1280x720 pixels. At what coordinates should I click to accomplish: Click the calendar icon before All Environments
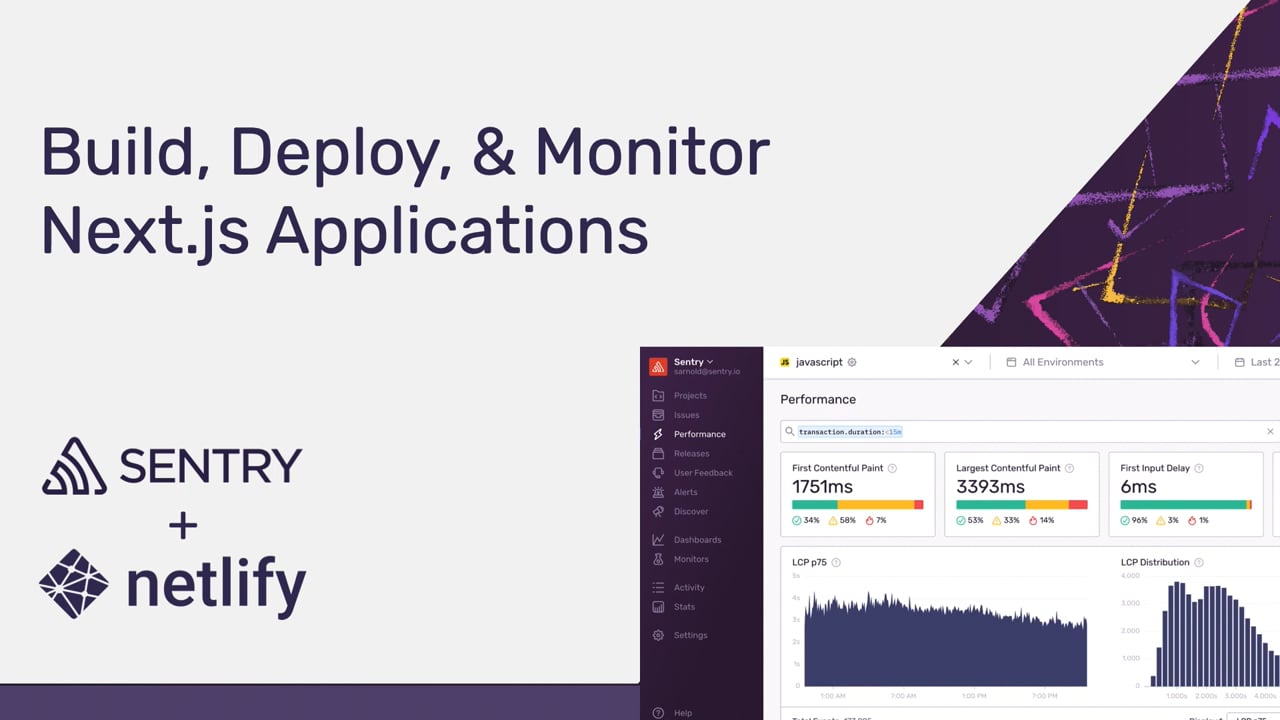(x=1011, y=362)
